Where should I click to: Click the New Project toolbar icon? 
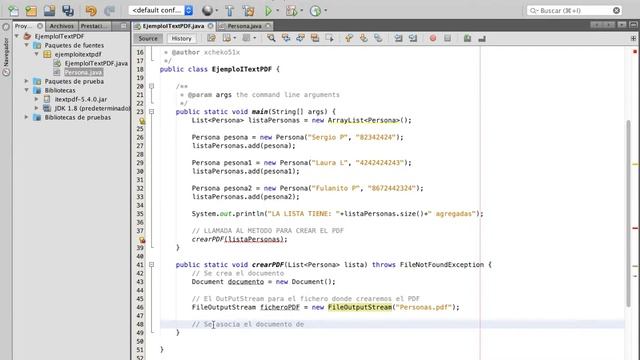tap(31, 11)
